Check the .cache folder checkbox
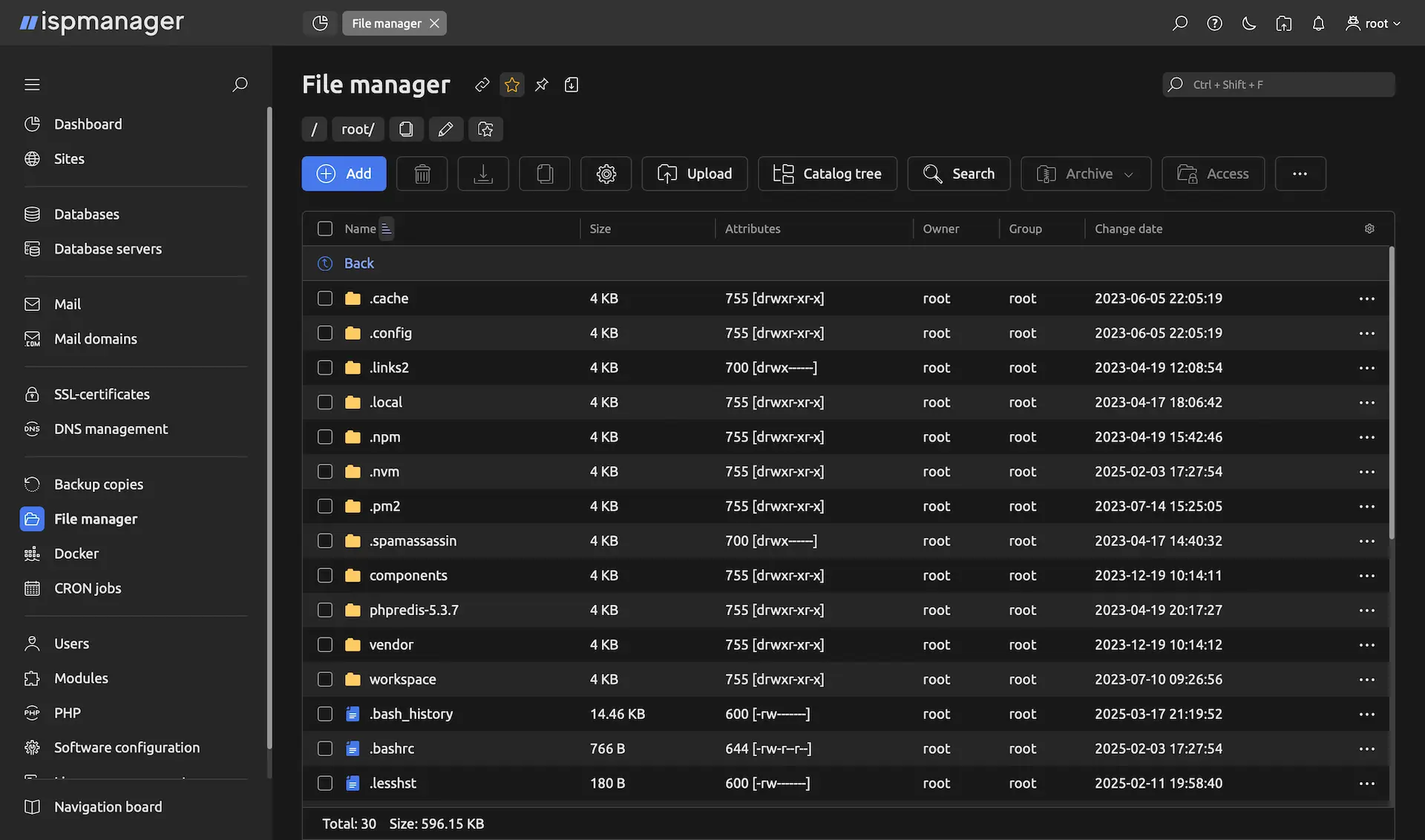Viewport: 1425px width, 840px height. (x=325, y=298)
